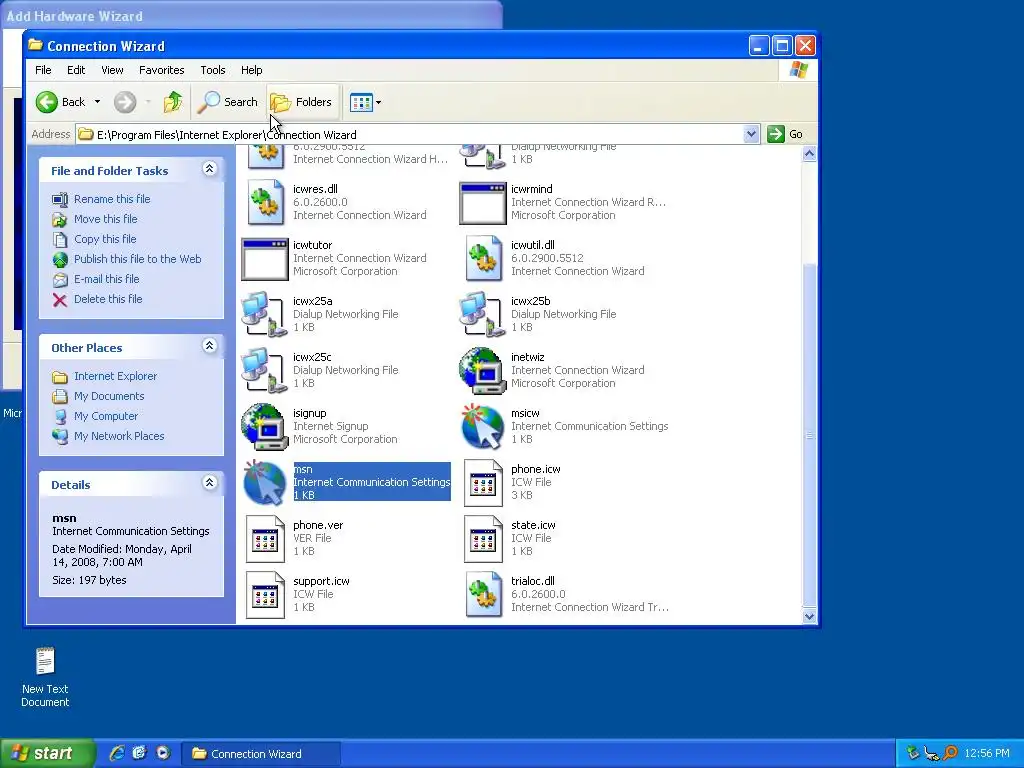Select the trialoc.dll file icon
Screen dimensions: 1024x768
[x=483, y=596]
